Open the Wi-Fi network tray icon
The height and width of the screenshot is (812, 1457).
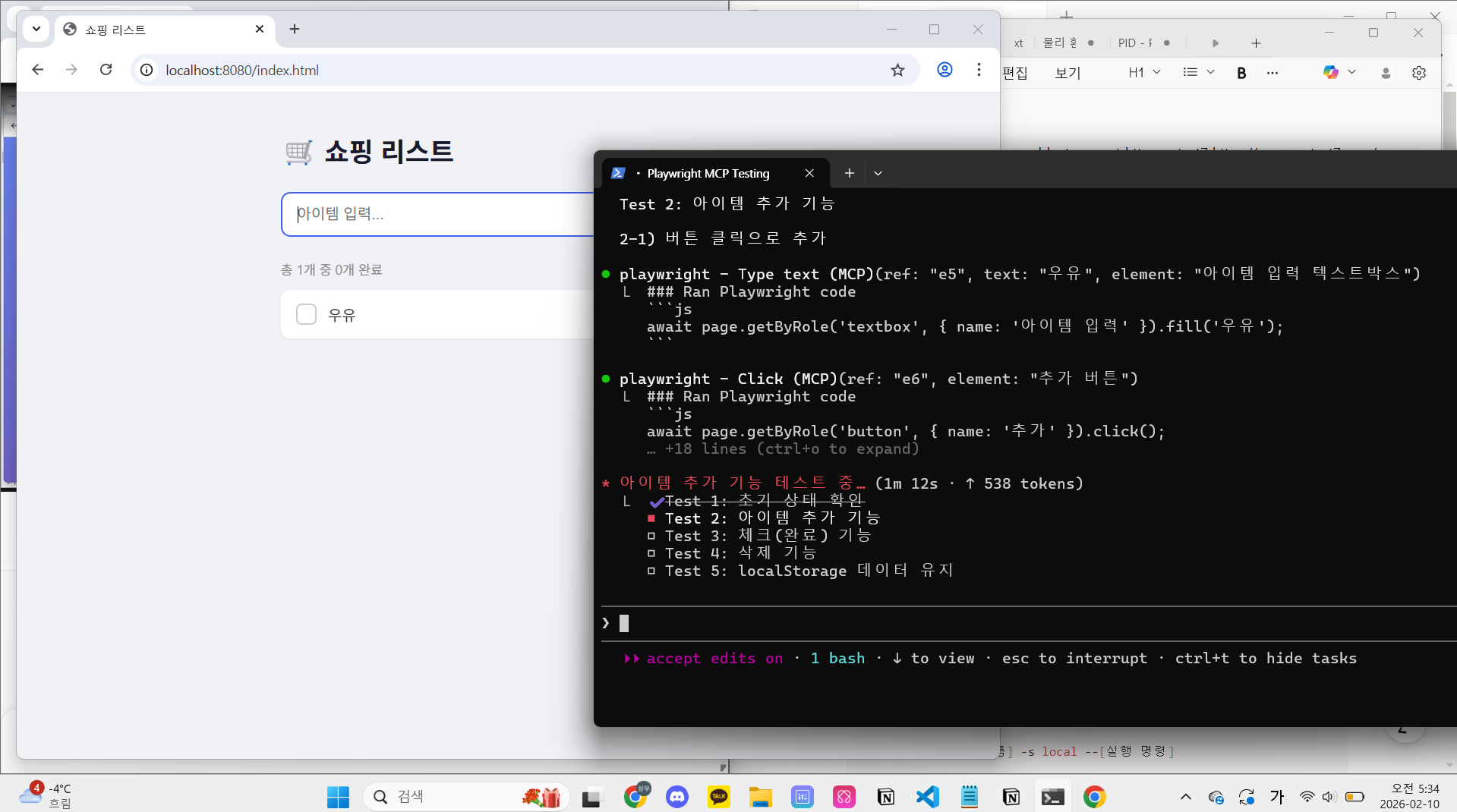[x=1307, y=797]
